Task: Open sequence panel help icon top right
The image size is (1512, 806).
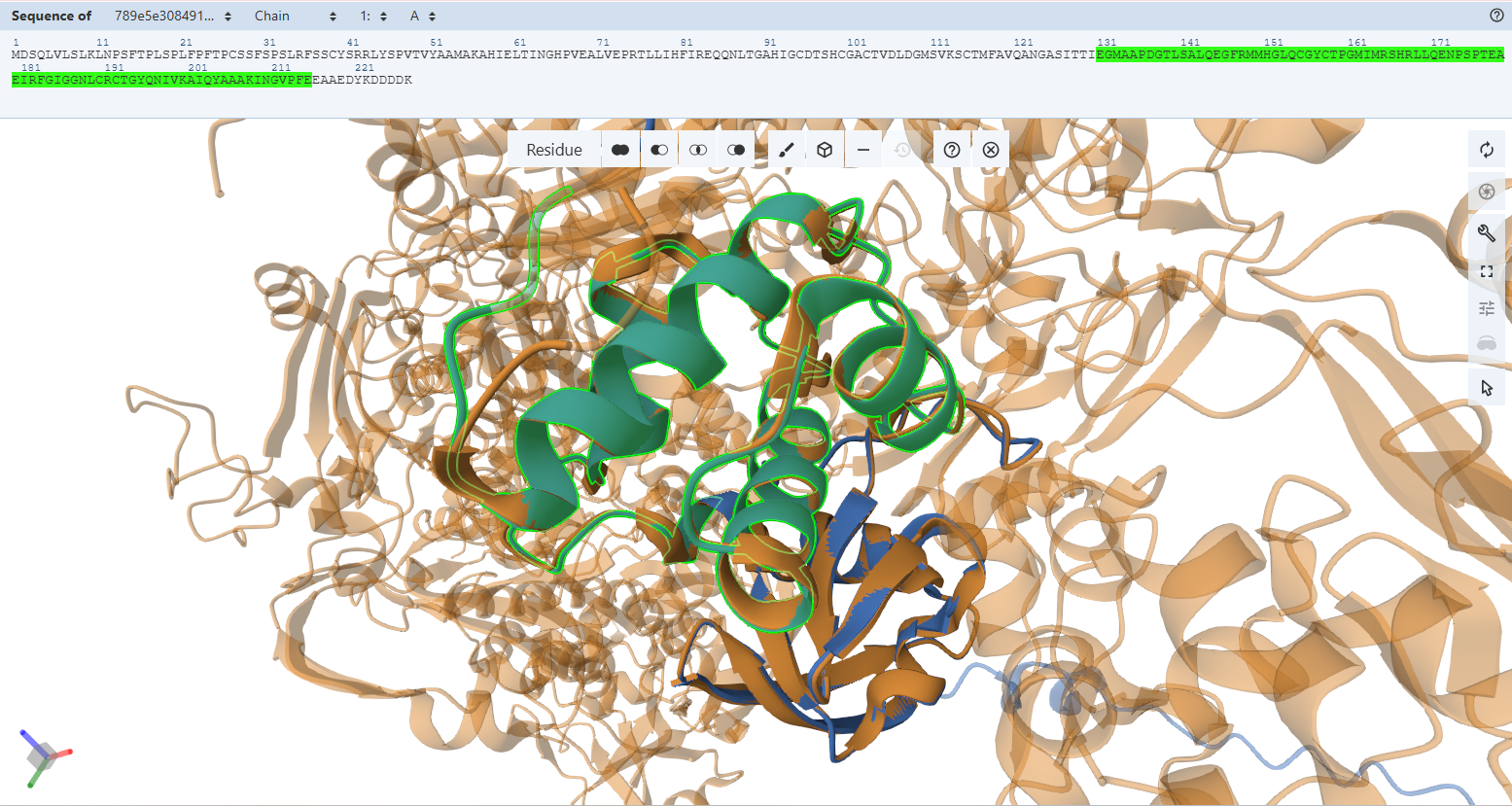Action: (x=1496, y=16)
